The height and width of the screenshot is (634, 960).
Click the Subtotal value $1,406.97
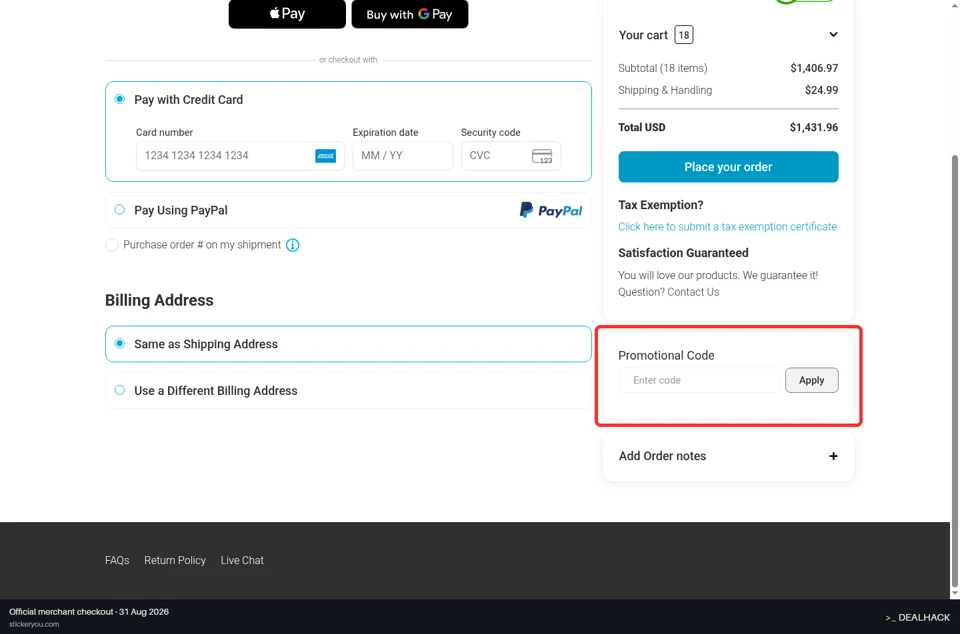814,68
